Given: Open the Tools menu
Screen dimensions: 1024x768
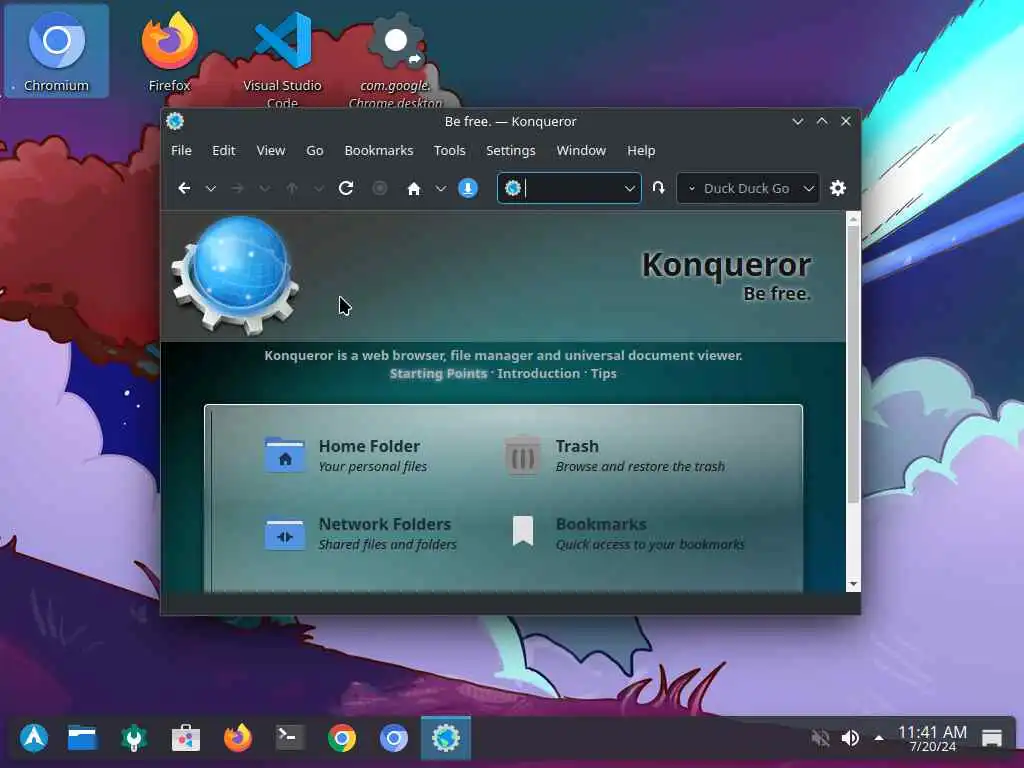Looking at the screenshot, I should 449,151.
